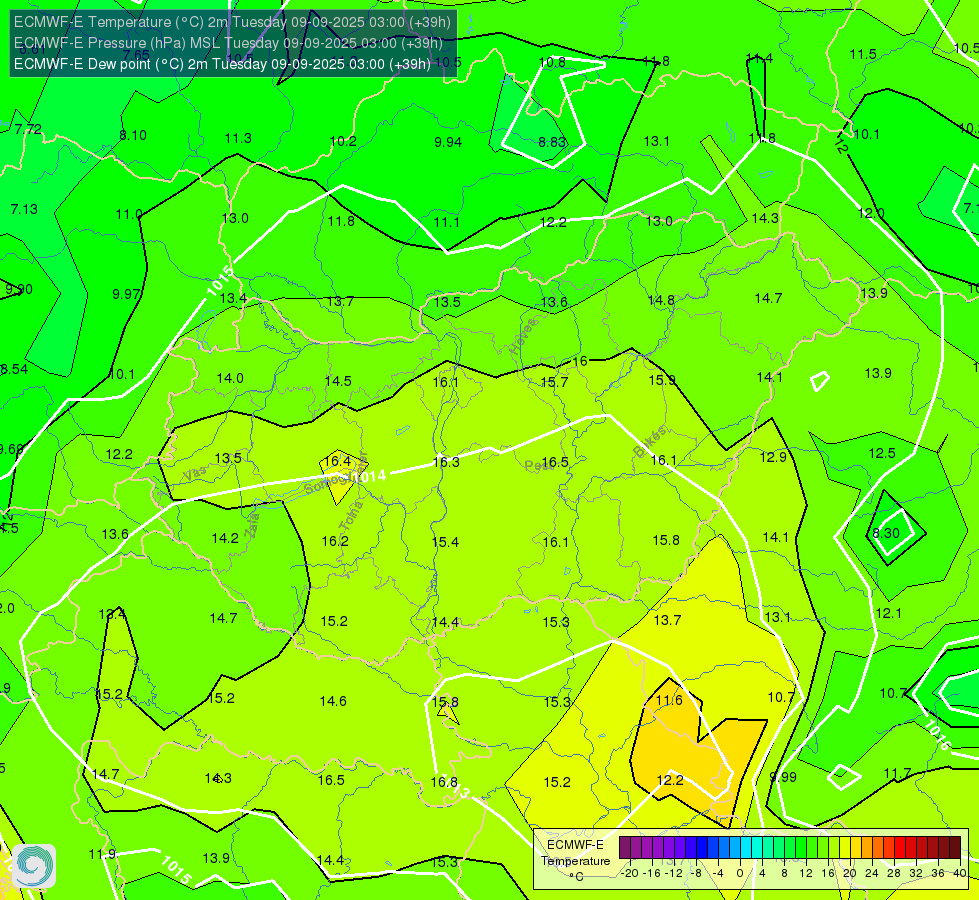
Task: Click the 11.7 temperature value
Action: [897, 774]
